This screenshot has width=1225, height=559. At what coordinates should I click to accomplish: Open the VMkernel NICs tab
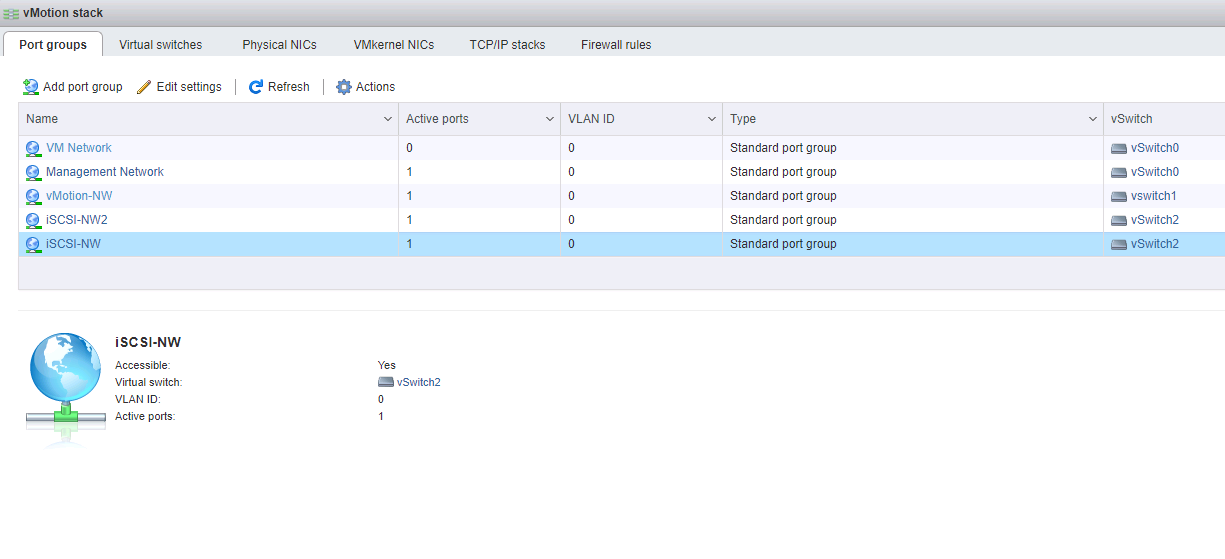393,45
